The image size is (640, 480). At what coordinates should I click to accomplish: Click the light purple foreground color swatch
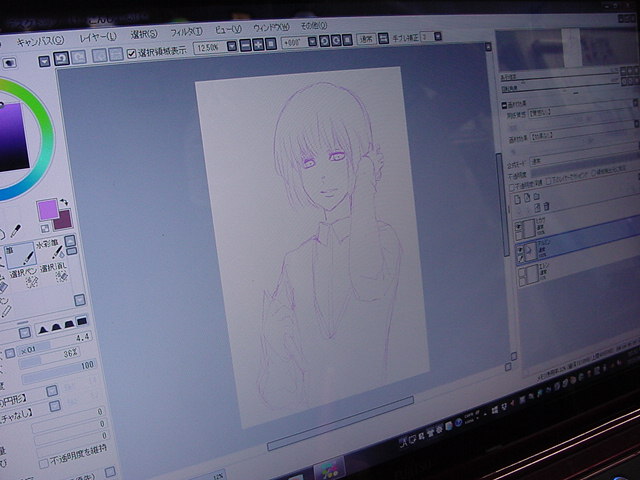pyautogui.click(x=47, y=210)
